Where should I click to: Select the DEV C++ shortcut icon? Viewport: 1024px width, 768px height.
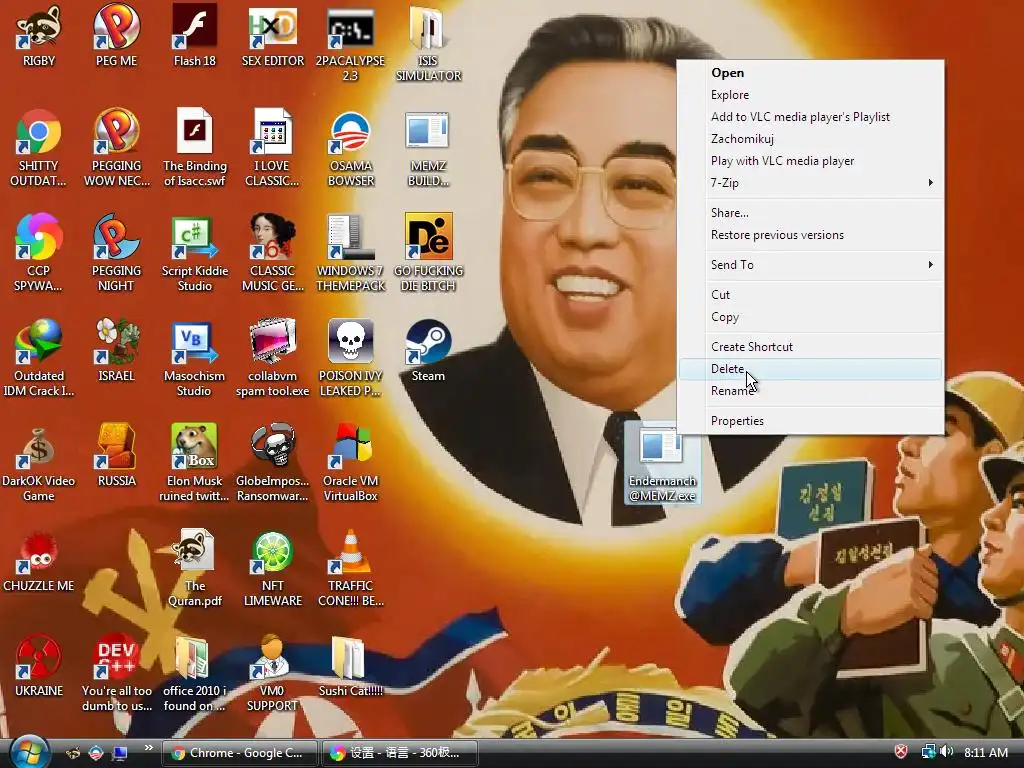(x=117, y=674)
